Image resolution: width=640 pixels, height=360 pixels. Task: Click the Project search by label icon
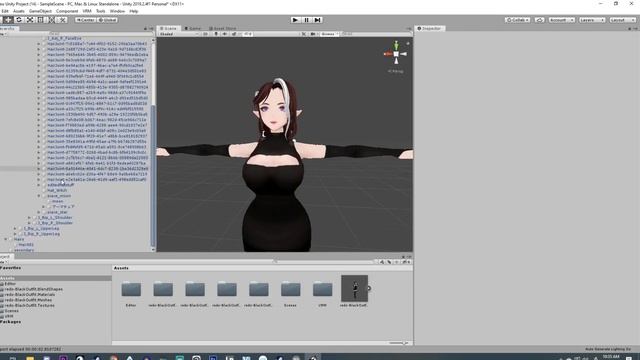pyautogui.click(x=389, y=262)
